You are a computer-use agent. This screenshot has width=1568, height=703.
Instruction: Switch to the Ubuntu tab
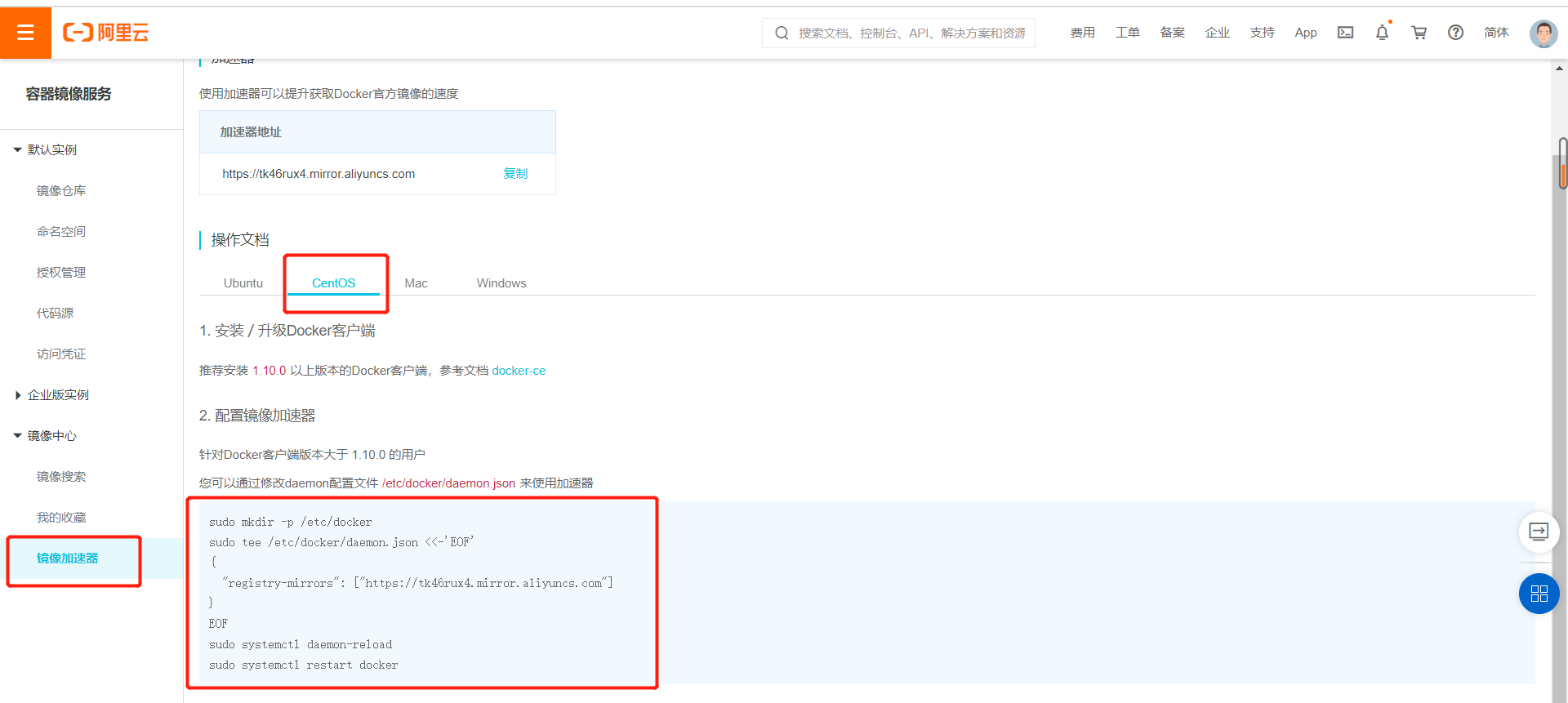click(243, 283)
